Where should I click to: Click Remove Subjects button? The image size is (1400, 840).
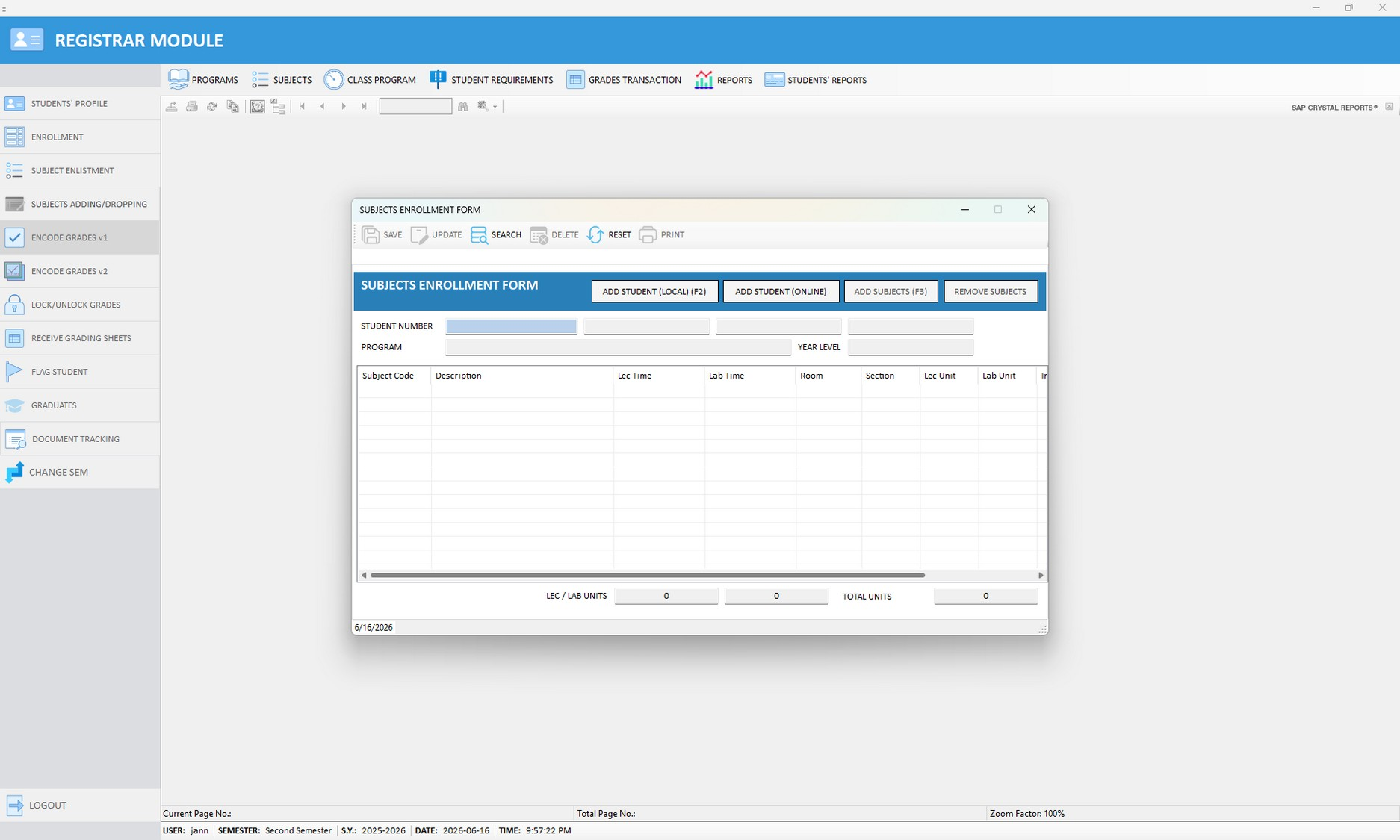[991, 291]
